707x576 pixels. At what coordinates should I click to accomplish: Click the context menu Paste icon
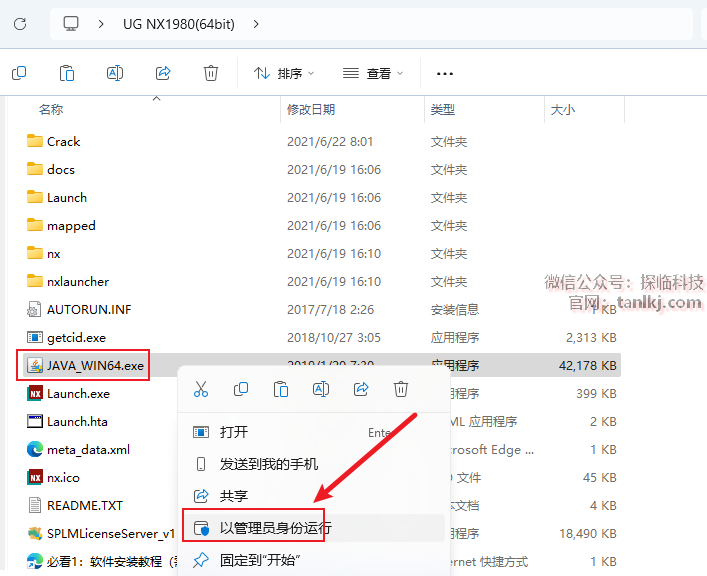[x=281, y=389]
